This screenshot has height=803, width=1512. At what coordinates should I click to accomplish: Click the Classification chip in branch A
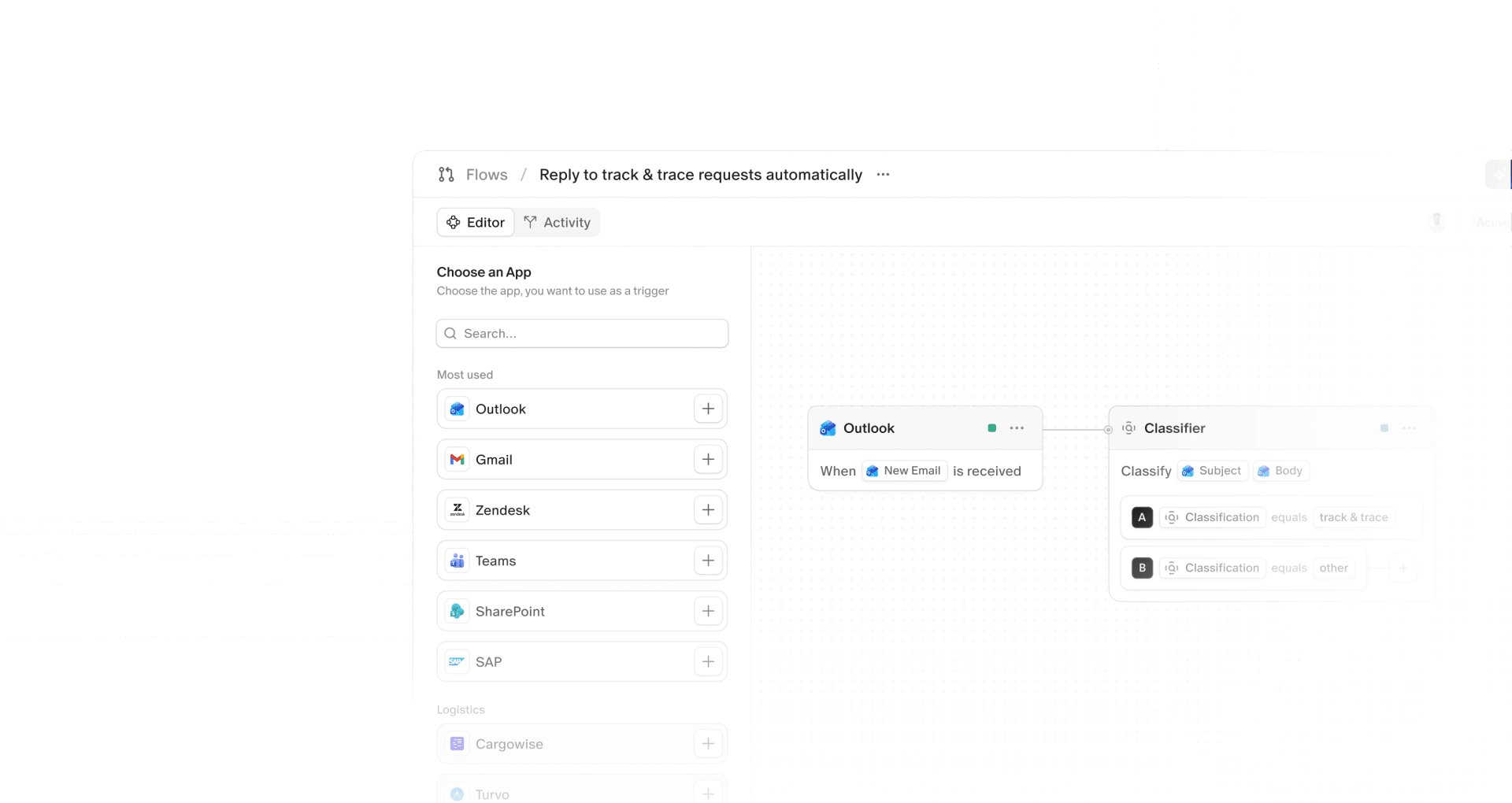pos(1213,517)
